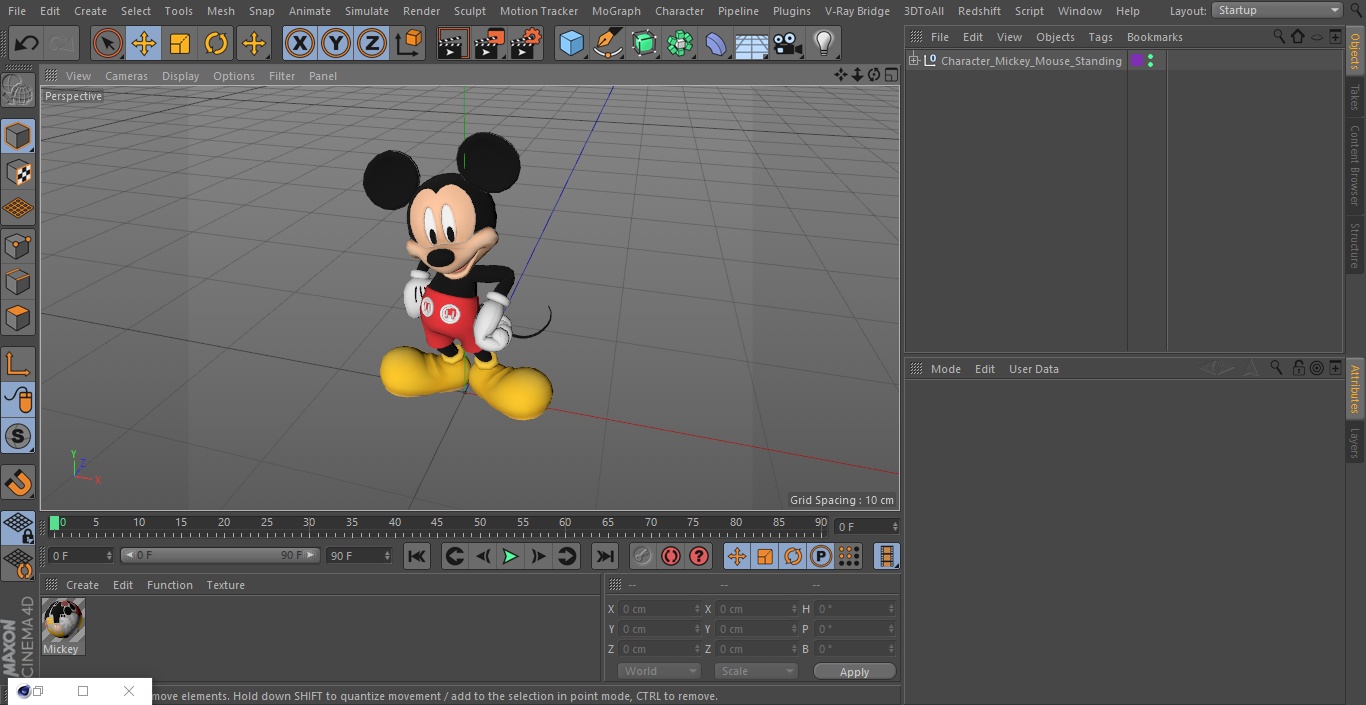Toggle Autokeying button

click(671, 556)
